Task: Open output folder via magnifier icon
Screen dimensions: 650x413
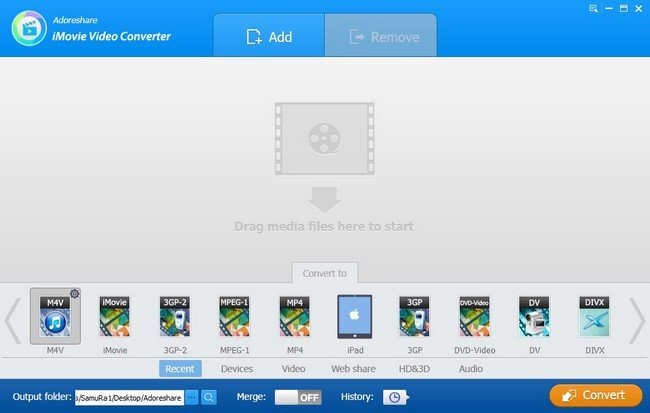Action: point(209,397)
